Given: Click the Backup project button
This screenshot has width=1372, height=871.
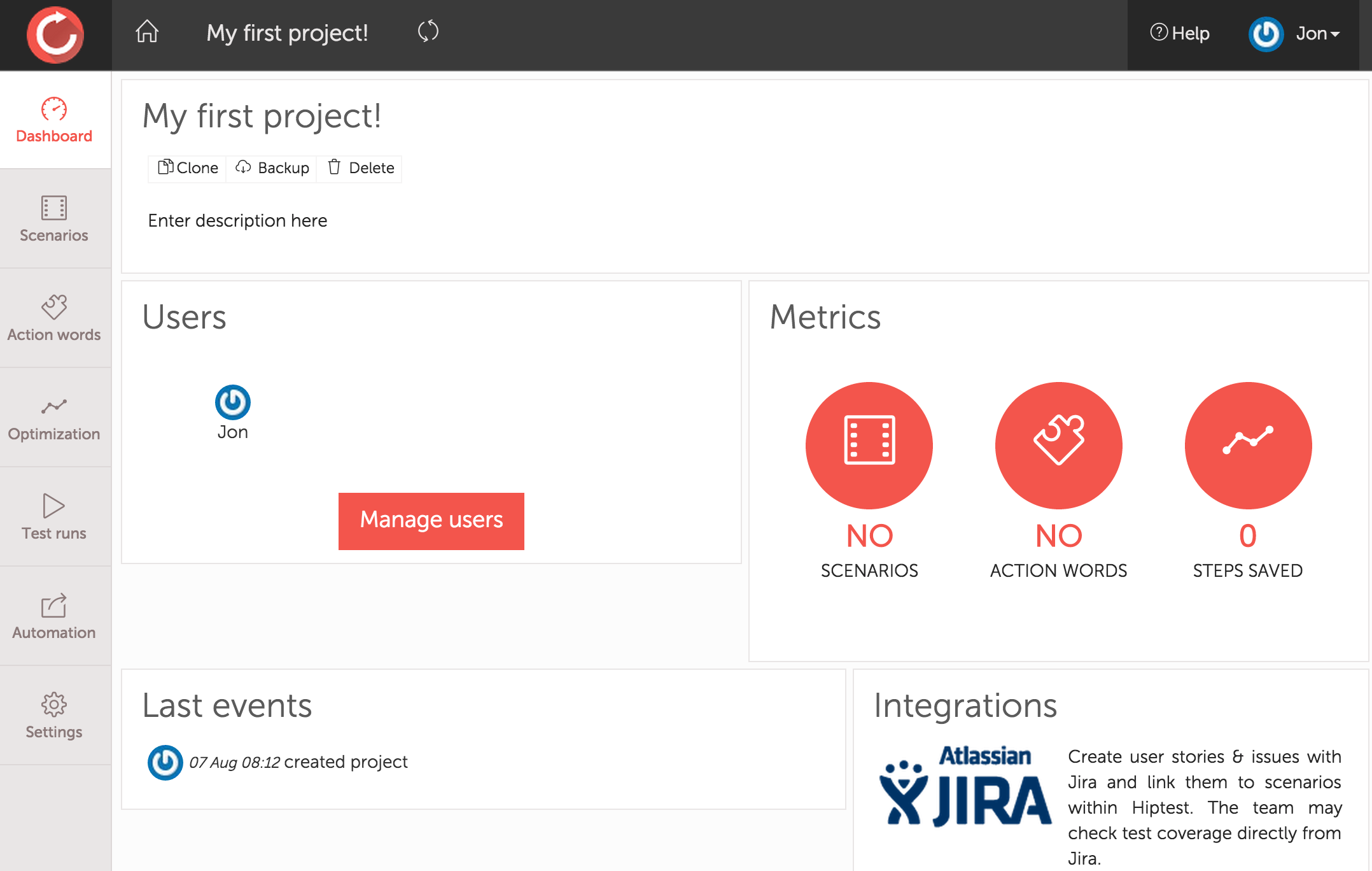Looking at the screenshot, I should coord(272,168).
